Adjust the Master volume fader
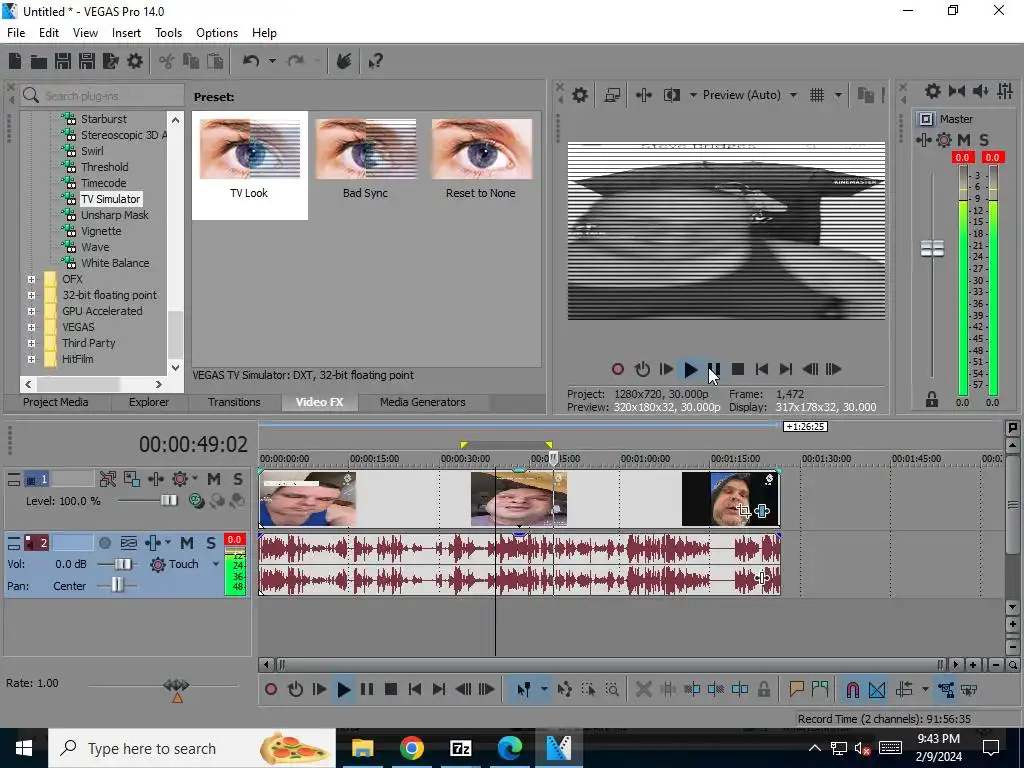The height and width of the screenshot is (768, 1024). point(932,248)
